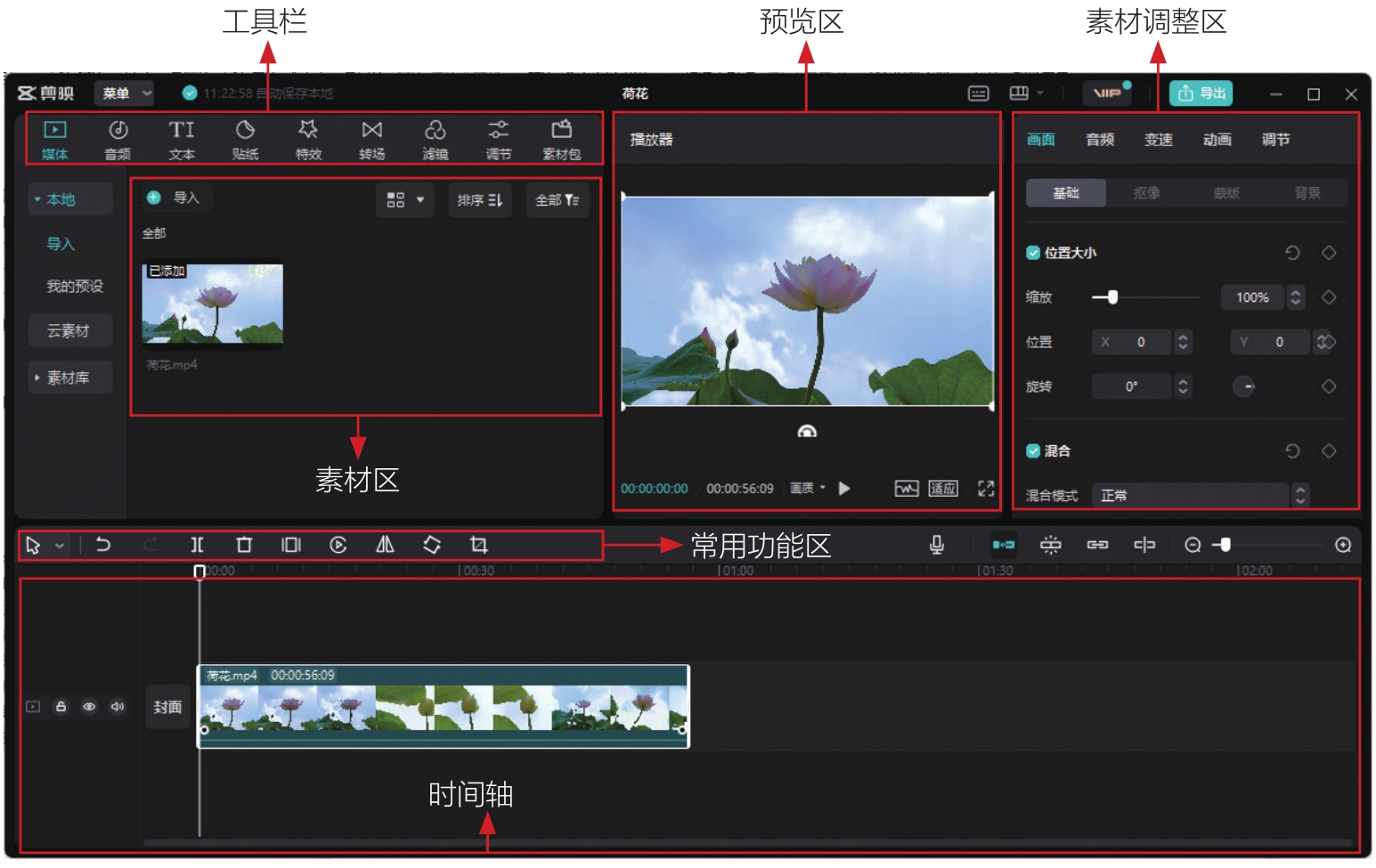The height and width of the screenshot is (868, 1376).
Task: Click the fullscreen preview icon
Action: (986, 489)
